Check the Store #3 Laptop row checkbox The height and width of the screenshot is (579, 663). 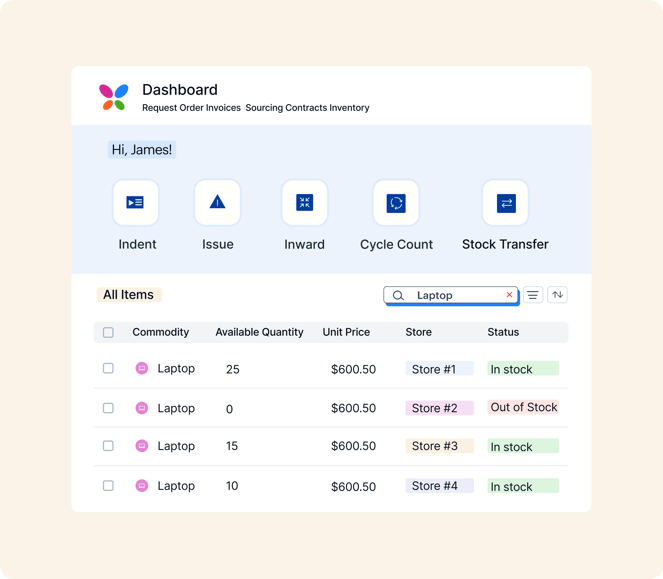pyautogui.click(x=108, y=446)
